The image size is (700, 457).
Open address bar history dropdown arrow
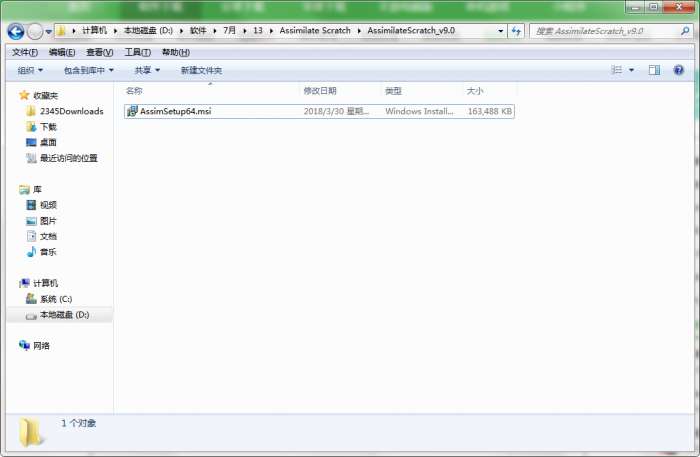point(500,31)
